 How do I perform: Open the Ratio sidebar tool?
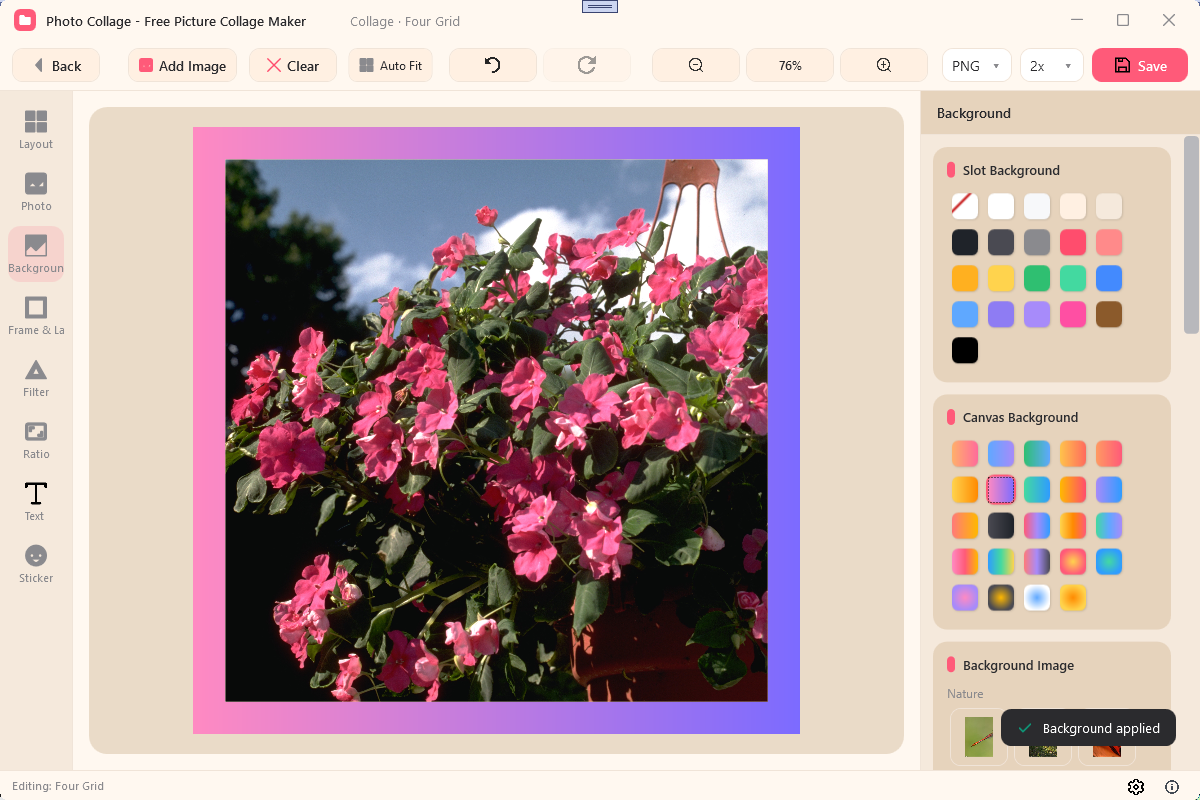coord(36,440)
